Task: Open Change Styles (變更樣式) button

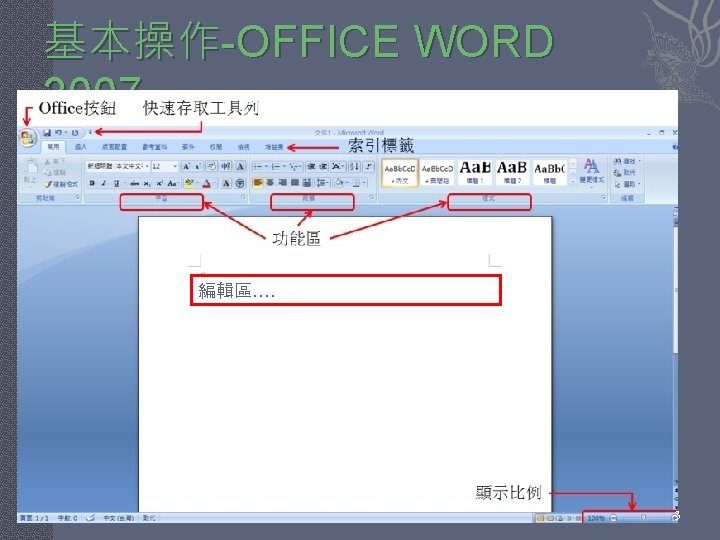Action: click(591, 171)
